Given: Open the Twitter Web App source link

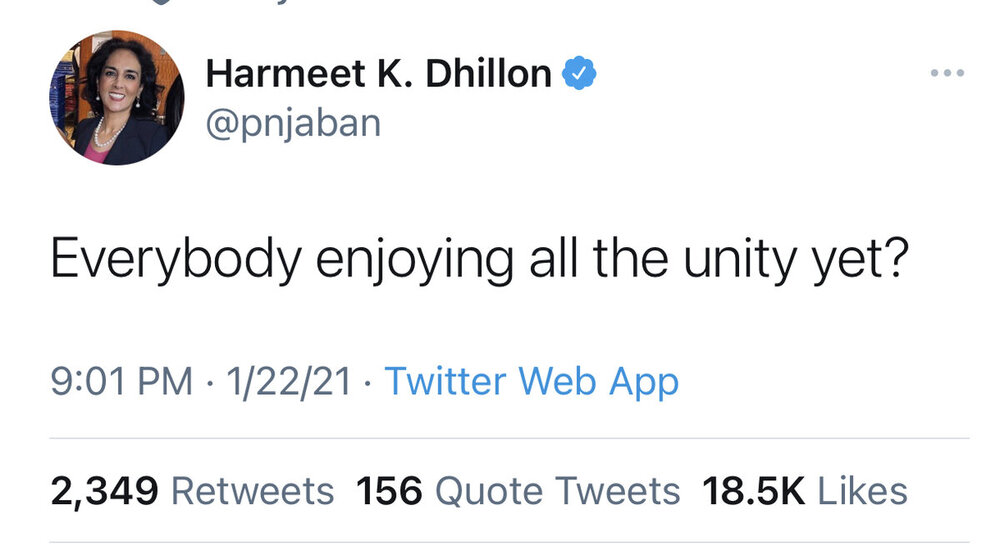Looking at the screenshot, I should click(x=531, y=381).
